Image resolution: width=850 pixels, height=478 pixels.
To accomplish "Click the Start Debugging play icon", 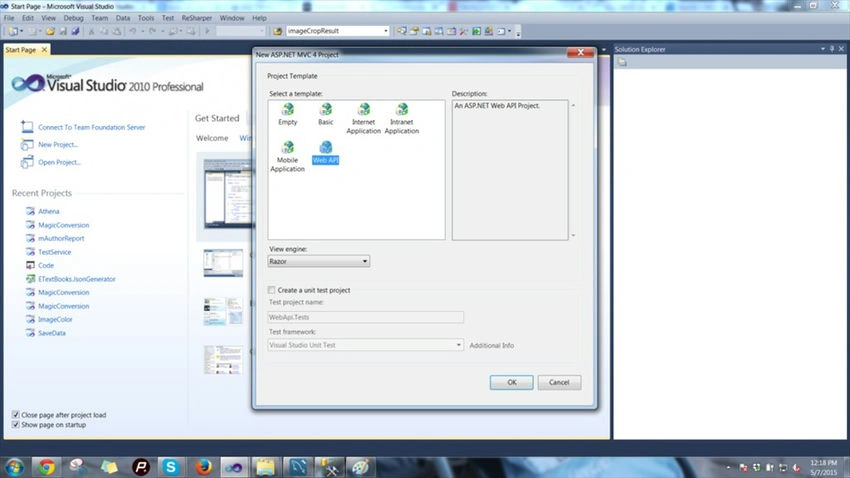I will click(207, 31).
